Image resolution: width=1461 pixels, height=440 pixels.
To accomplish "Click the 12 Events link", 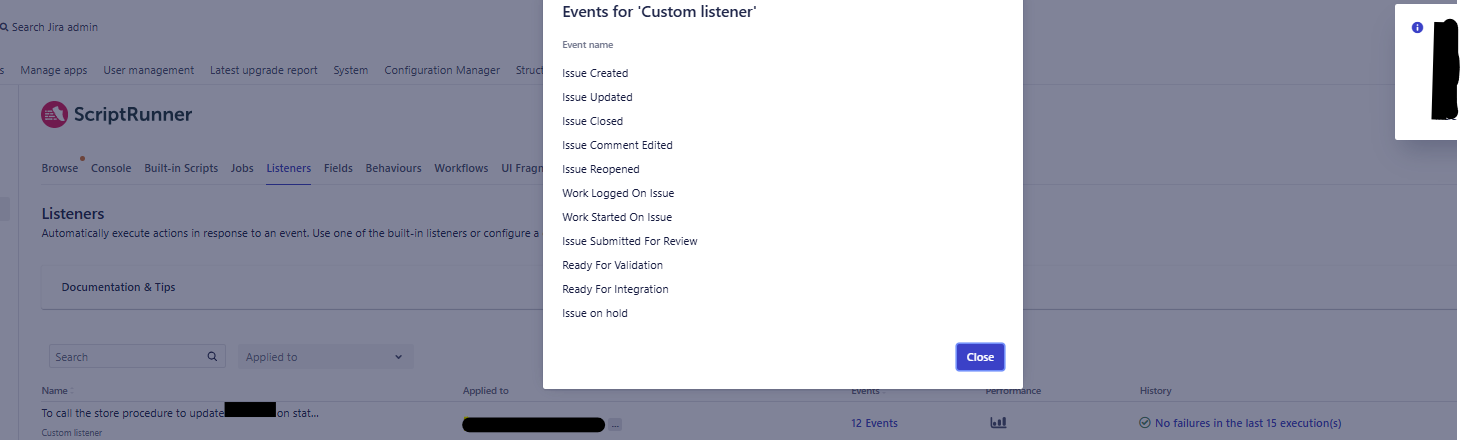I will coord(874,423).
